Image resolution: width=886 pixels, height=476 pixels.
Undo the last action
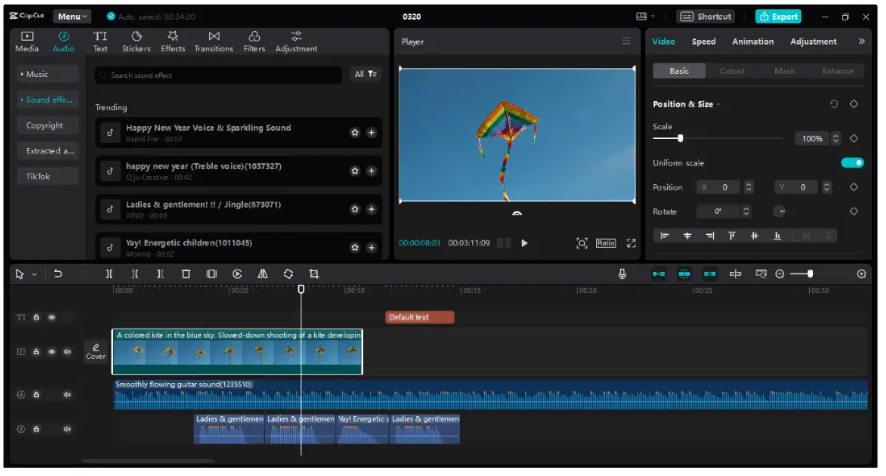pos(58,274)
